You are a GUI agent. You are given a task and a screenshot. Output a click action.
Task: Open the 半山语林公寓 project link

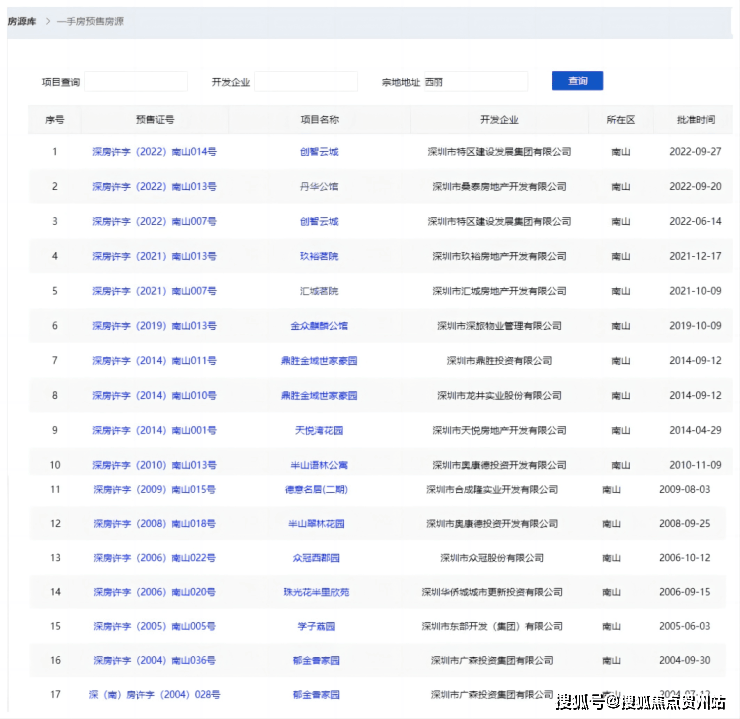pos(319,465)
